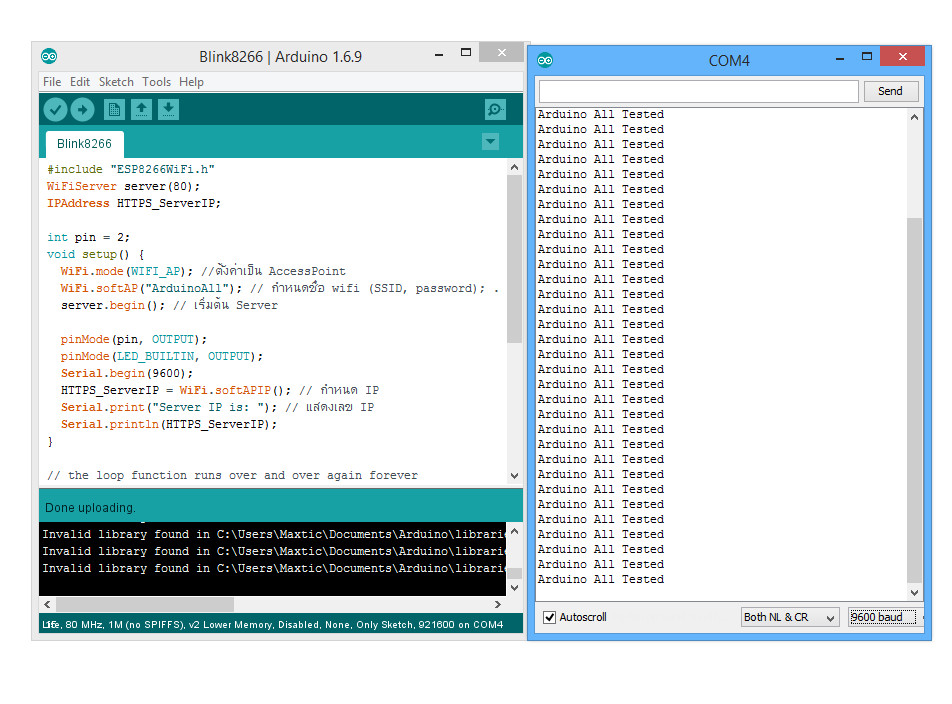Click serial monitor scroll down arrow
The width and height of the screenshot is (952, 704).
(914, 592)
